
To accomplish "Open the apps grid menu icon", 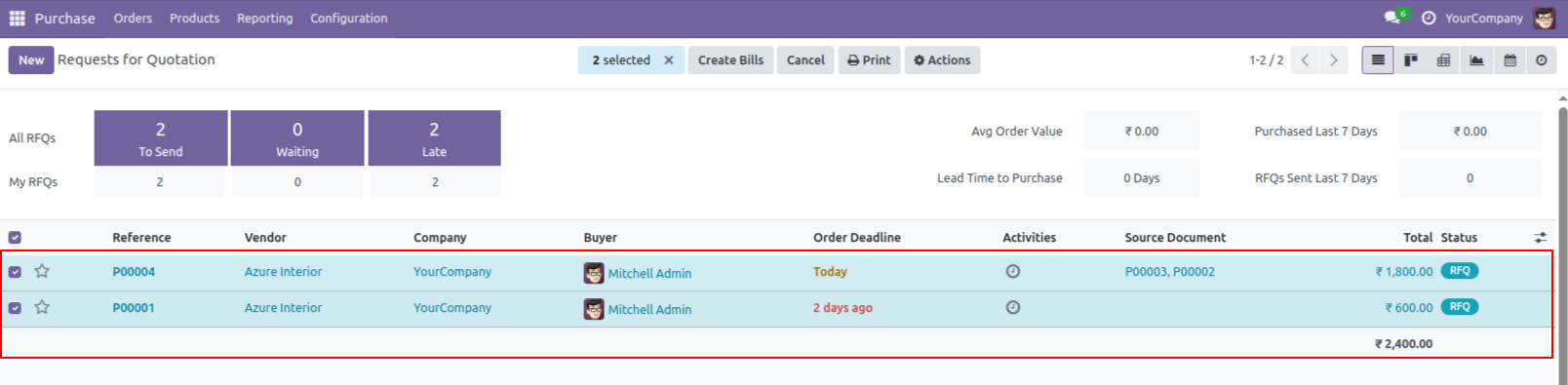I will [17, 19].
